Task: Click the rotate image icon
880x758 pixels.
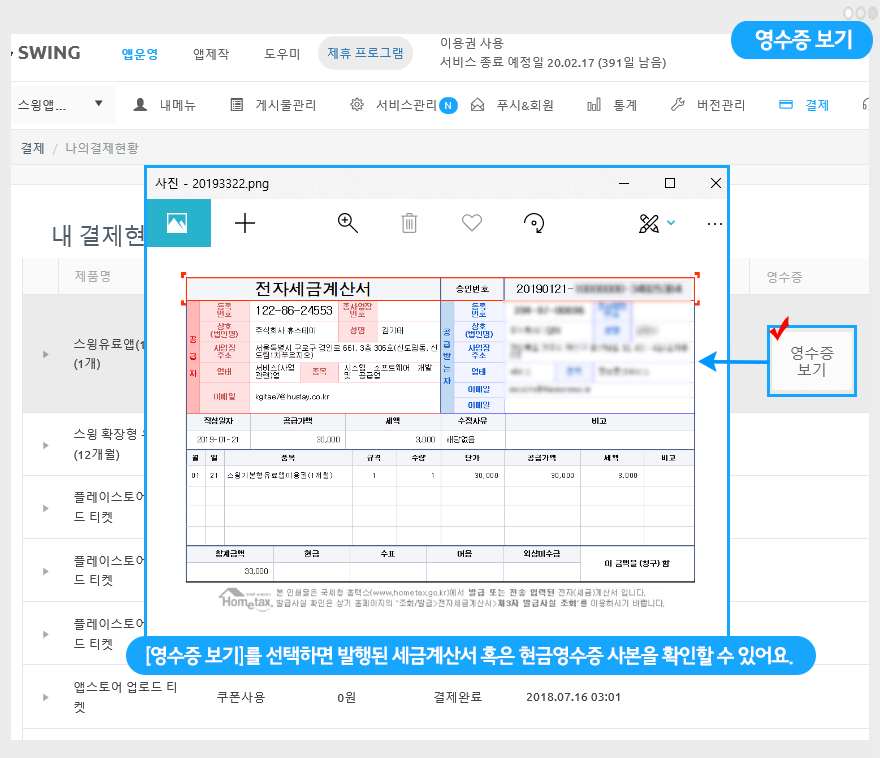Action: click(x=535, y=223)
